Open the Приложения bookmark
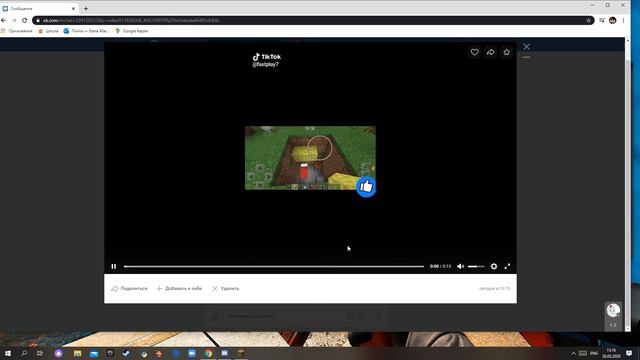 click(x=17, y=31)
